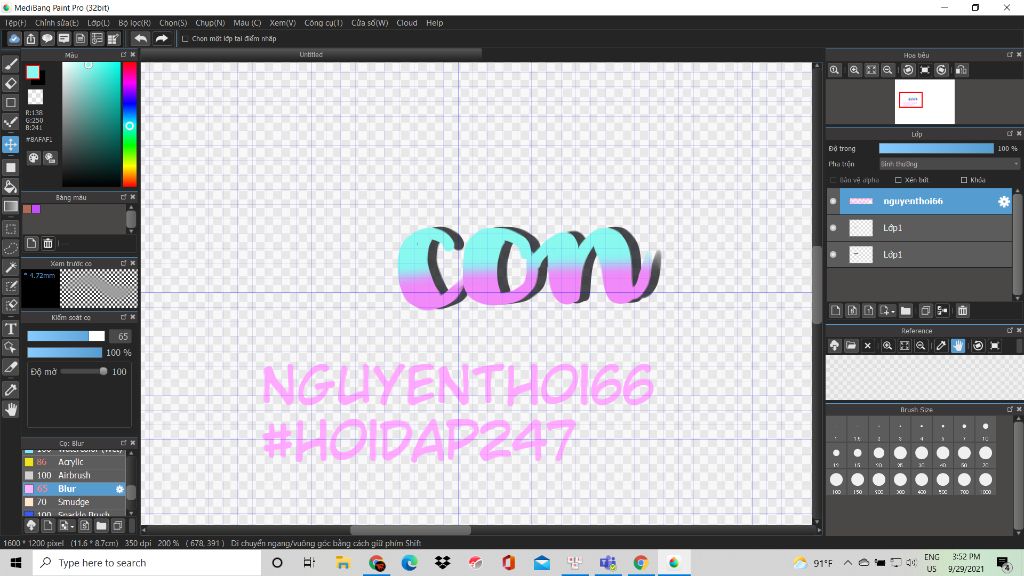Click brush size slider showing 65

65,336
